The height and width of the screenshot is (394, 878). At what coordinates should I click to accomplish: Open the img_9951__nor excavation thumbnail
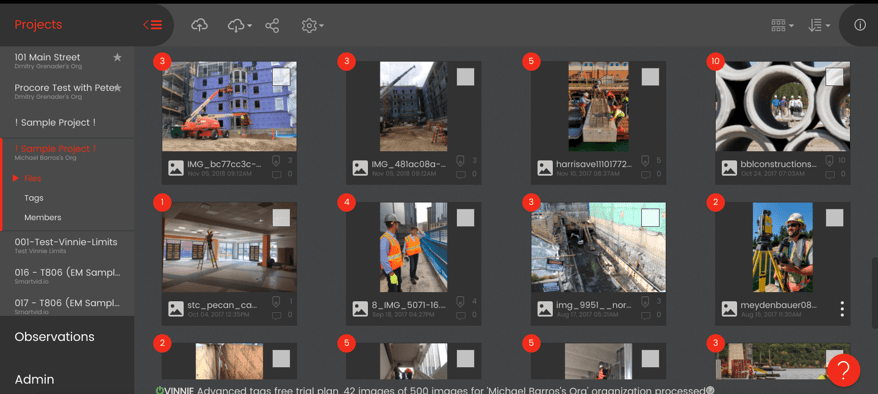(x=598, y=247)
